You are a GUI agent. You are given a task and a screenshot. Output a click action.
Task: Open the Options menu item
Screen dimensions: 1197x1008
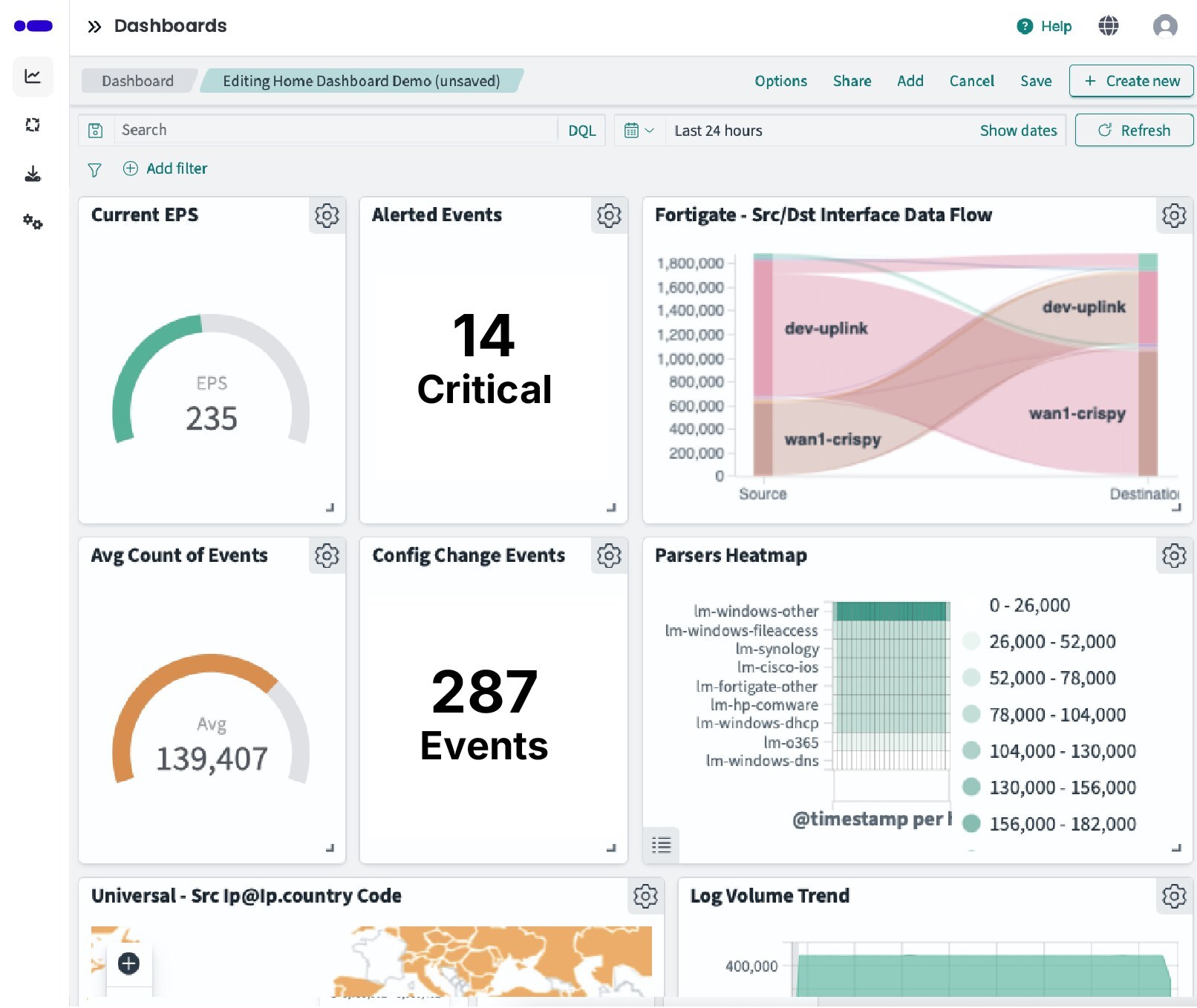[780, 81]
